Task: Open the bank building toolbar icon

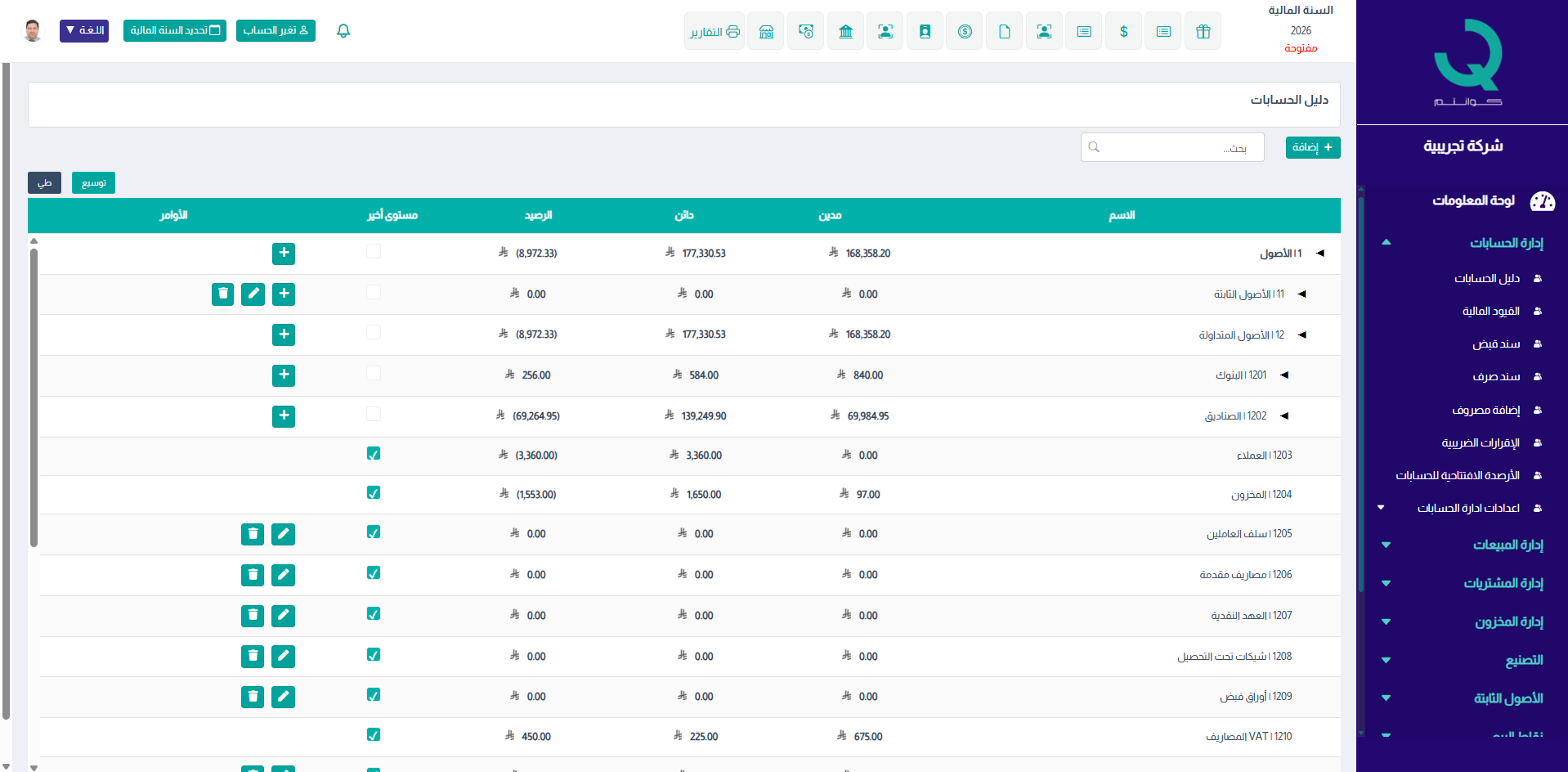Action: (845, 32)
